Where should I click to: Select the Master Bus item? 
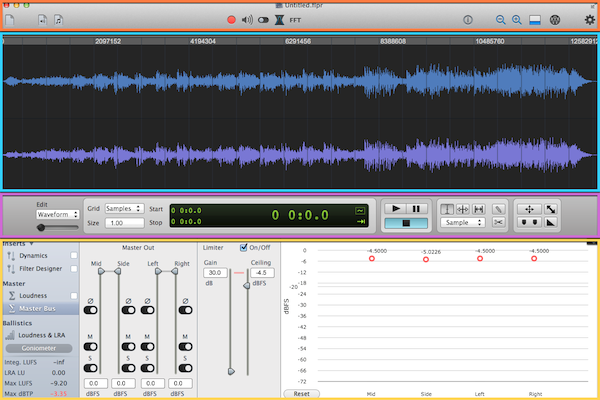[40, 309]
